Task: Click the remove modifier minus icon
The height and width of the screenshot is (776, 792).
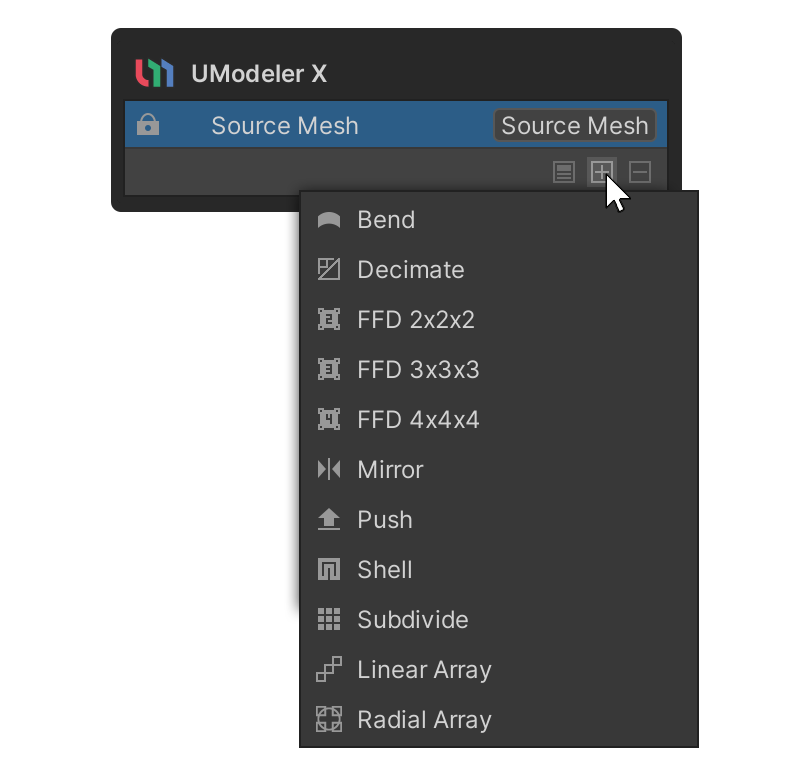Action: (640, 172)
